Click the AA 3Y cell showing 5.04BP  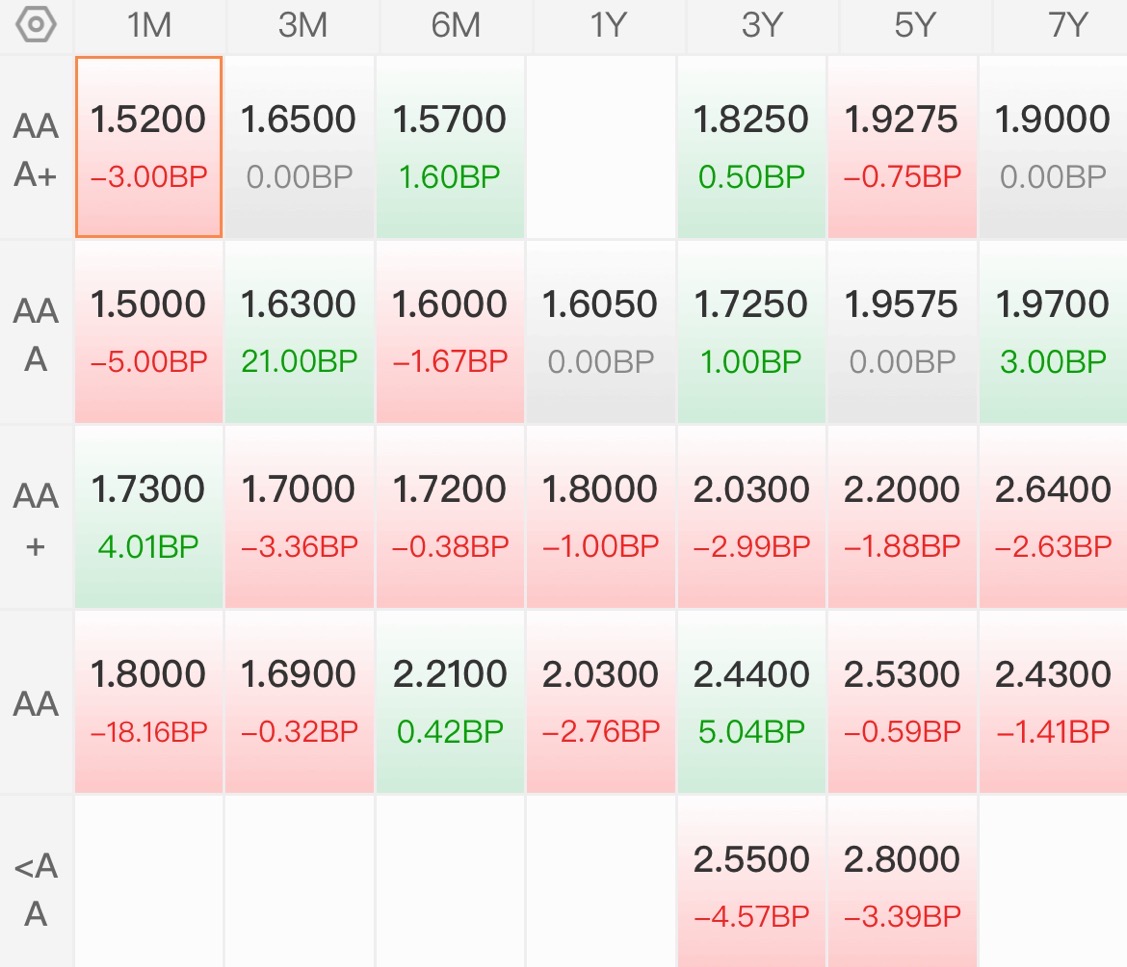751,702
